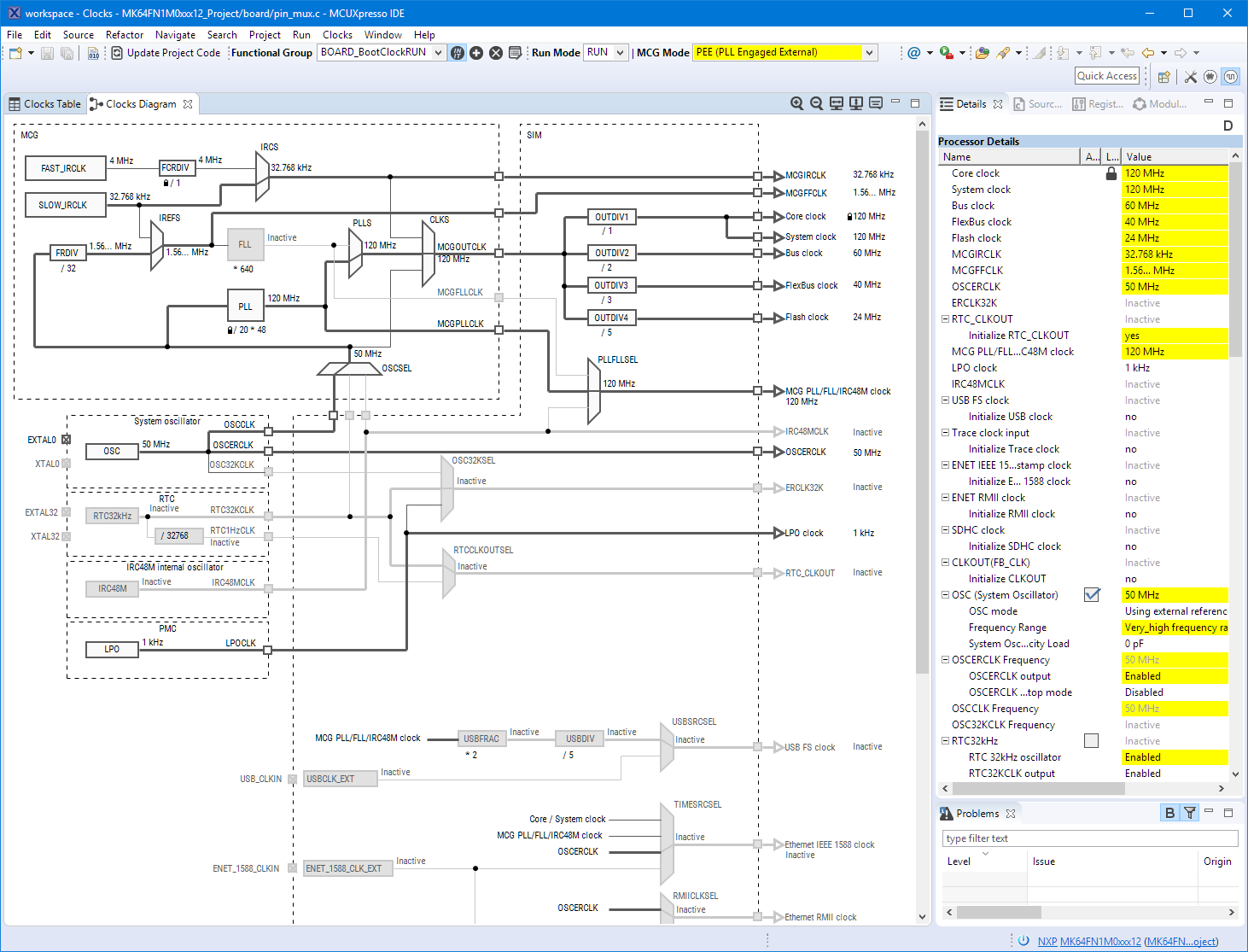The width and height of the screenshot is (1248, 952).
Task: Open the Clocks menu
Action: point(337,35)
